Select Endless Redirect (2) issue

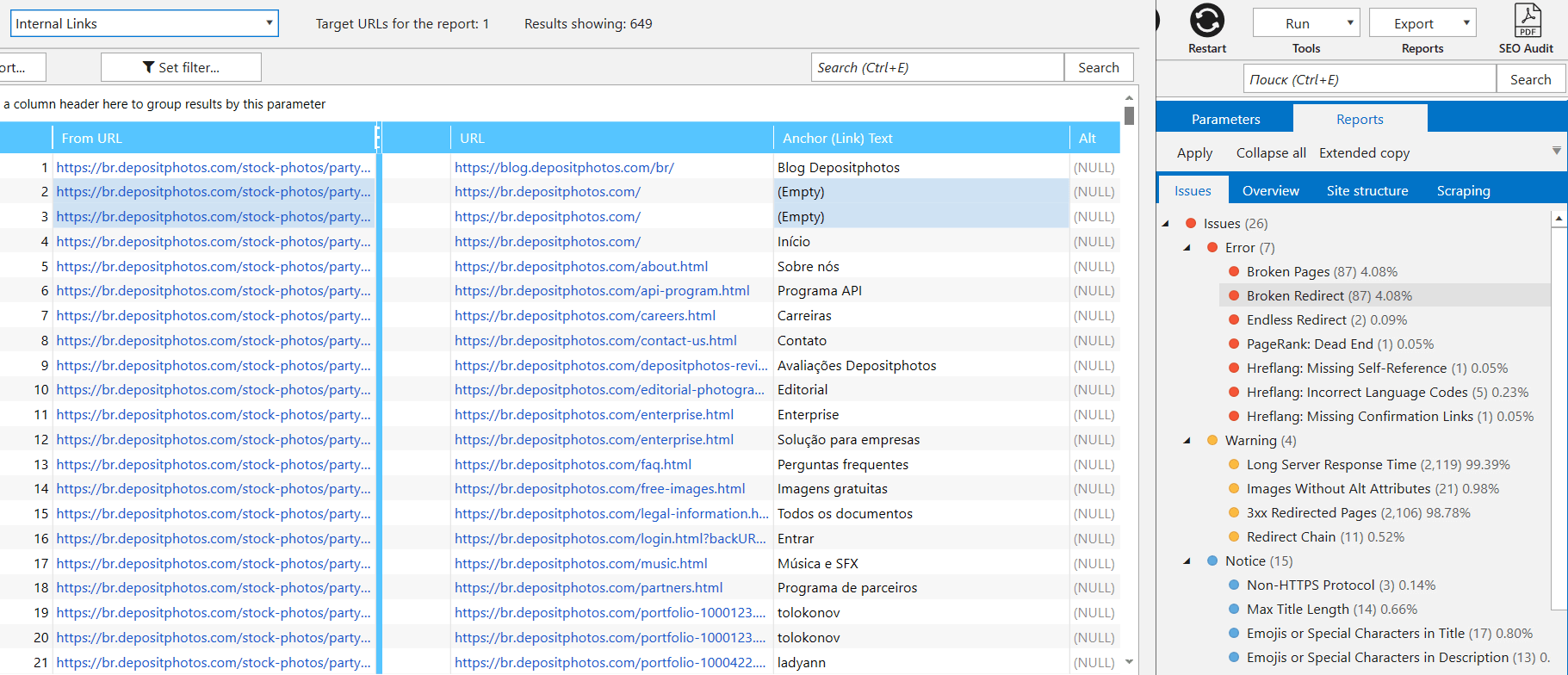tap(1327, 319)
